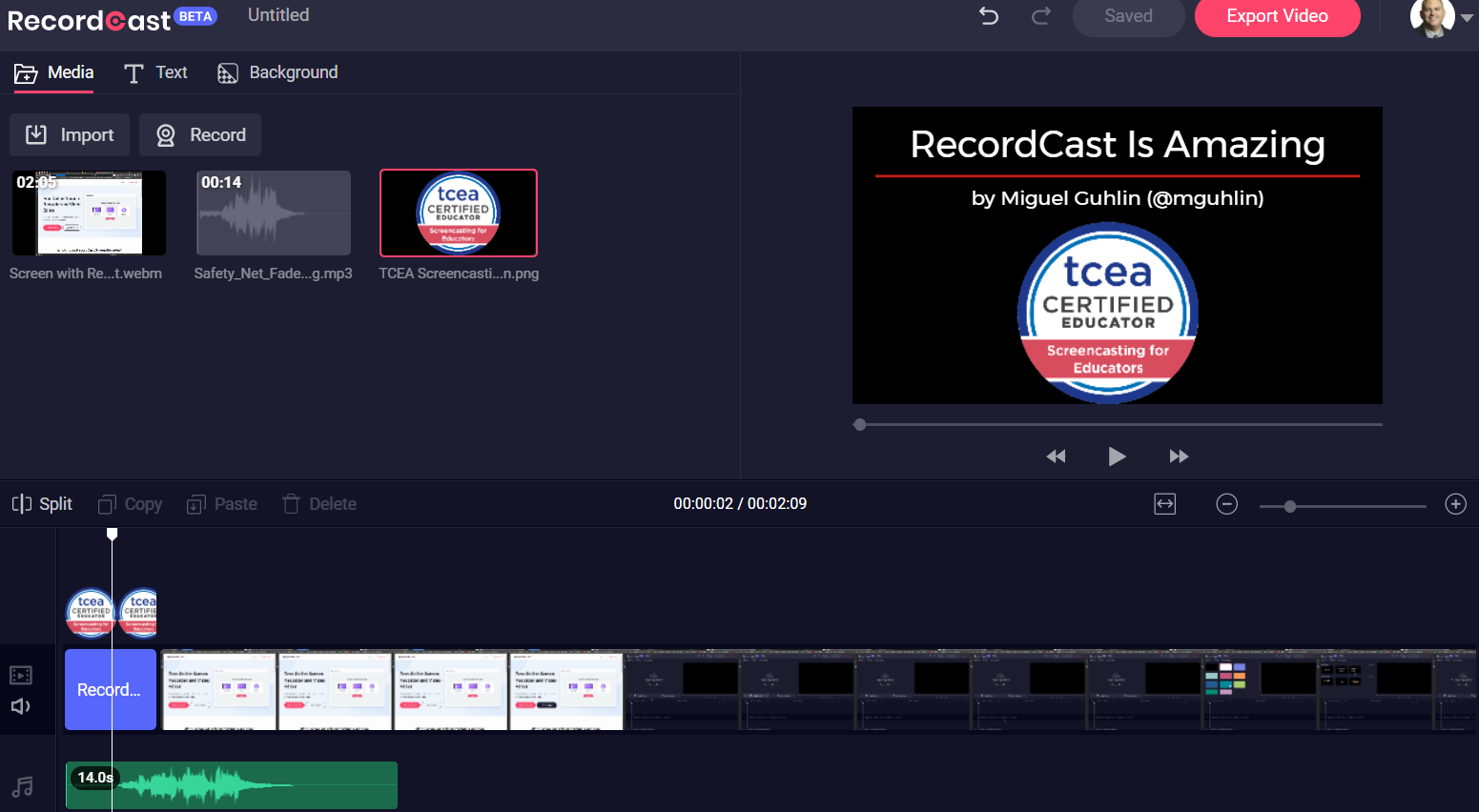This screenshot has width=1479, height=812.
Task: Select the TCEA Screencasti png thumbnail
Action: 459,213
